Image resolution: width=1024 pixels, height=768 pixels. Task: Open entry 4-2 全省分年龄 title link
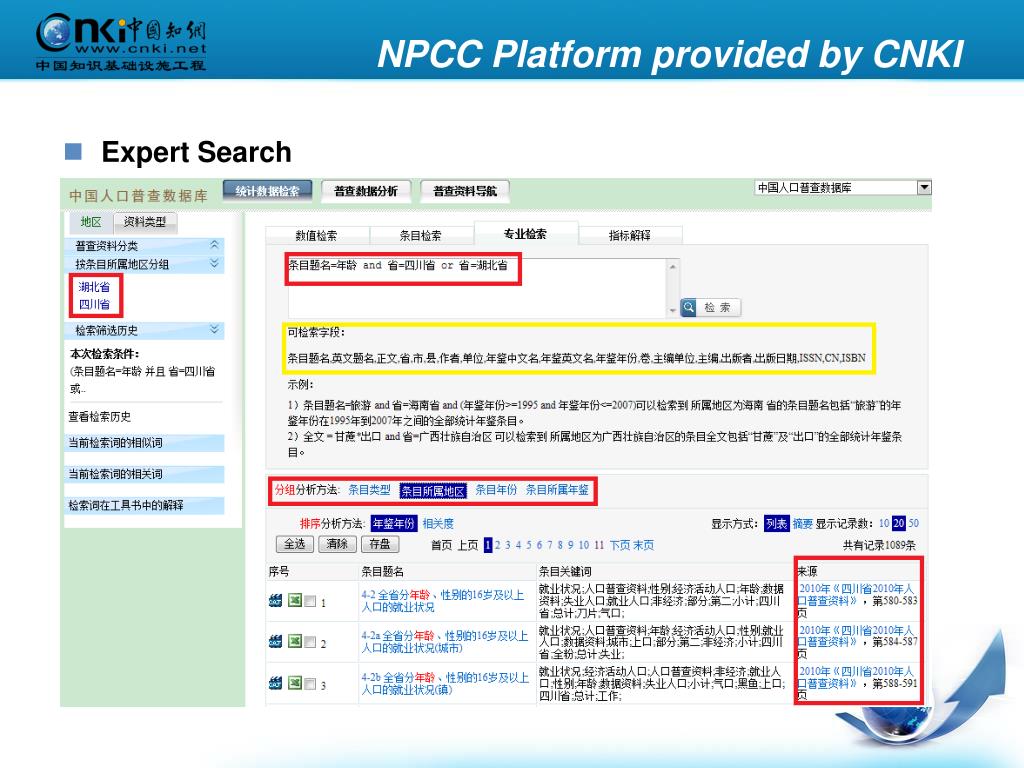pyautogui.click(x=443, y=601)
